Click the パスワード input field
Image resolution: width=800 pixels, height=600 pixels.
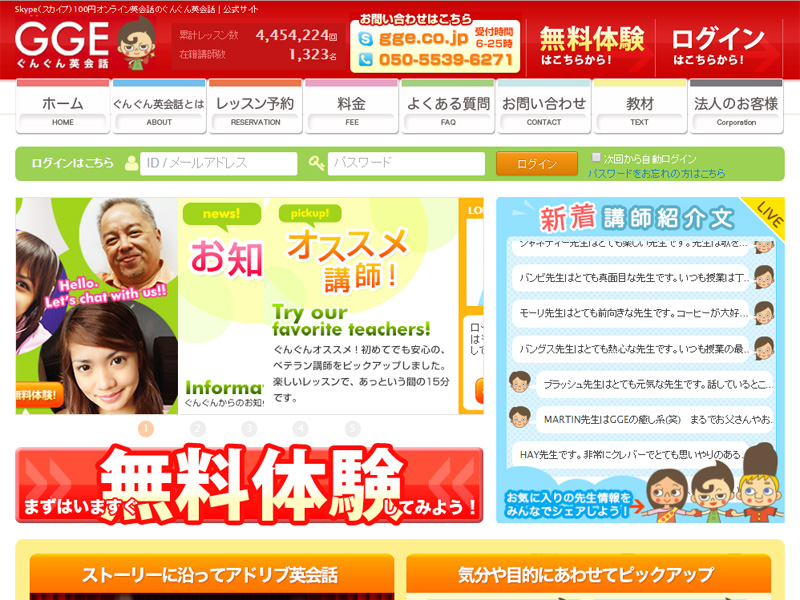click(x=406, y=163)
